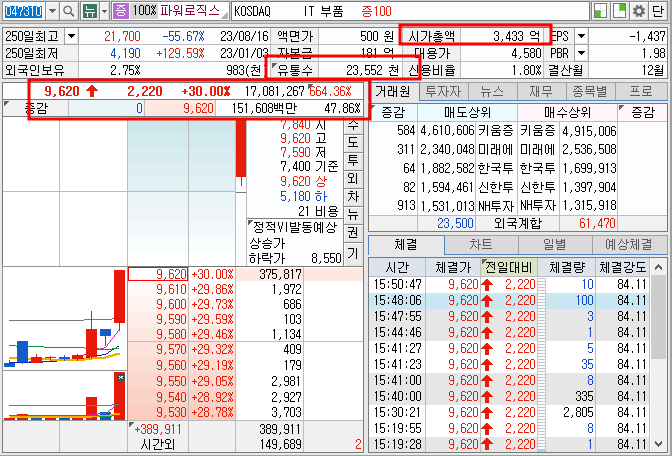Click the 외 vertical side button
This screenshot has width=672, height=456.
point(353,178)
